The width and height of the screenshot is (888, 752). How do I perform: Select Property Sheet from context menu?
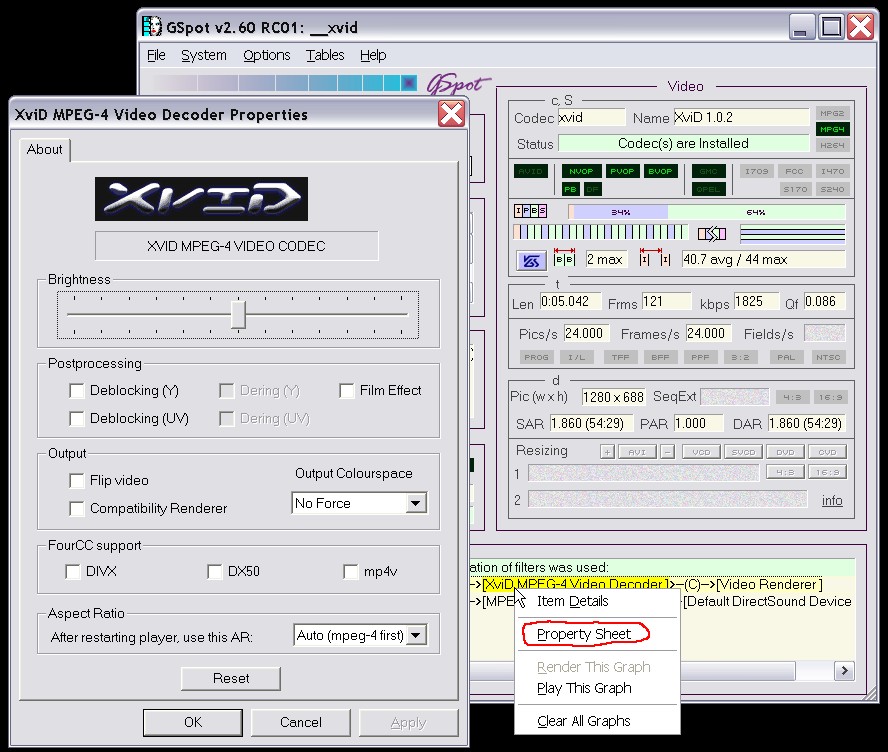[x=584, y=634]
